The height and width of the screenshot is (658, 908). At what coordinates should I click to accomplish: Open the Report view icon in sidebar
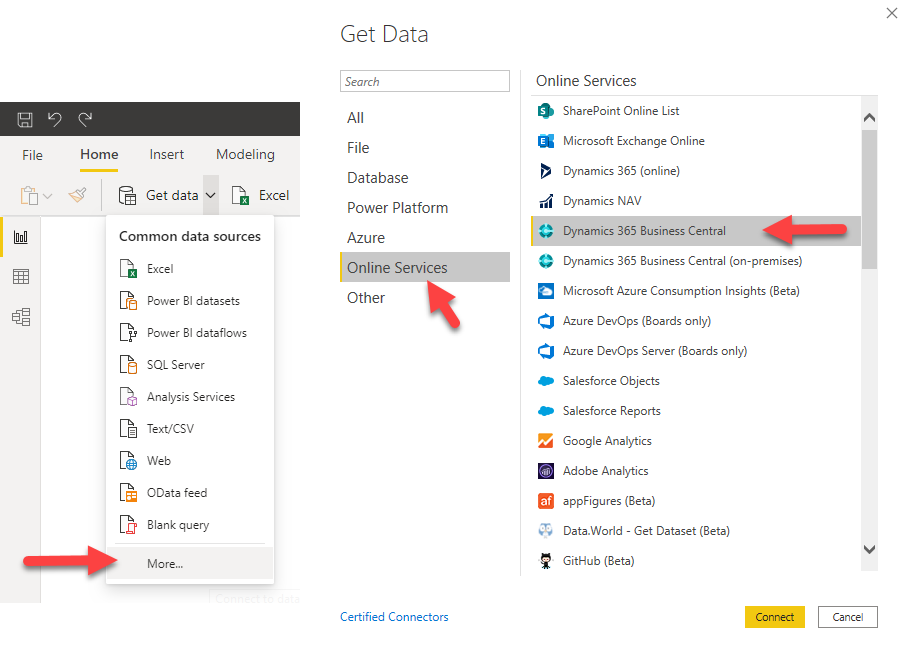coord(21,237)
